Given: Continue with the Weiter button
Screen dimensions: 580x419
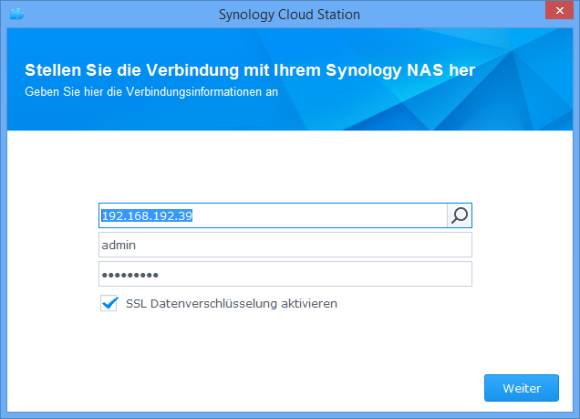Looking at the screenshot, I should 521,388.
